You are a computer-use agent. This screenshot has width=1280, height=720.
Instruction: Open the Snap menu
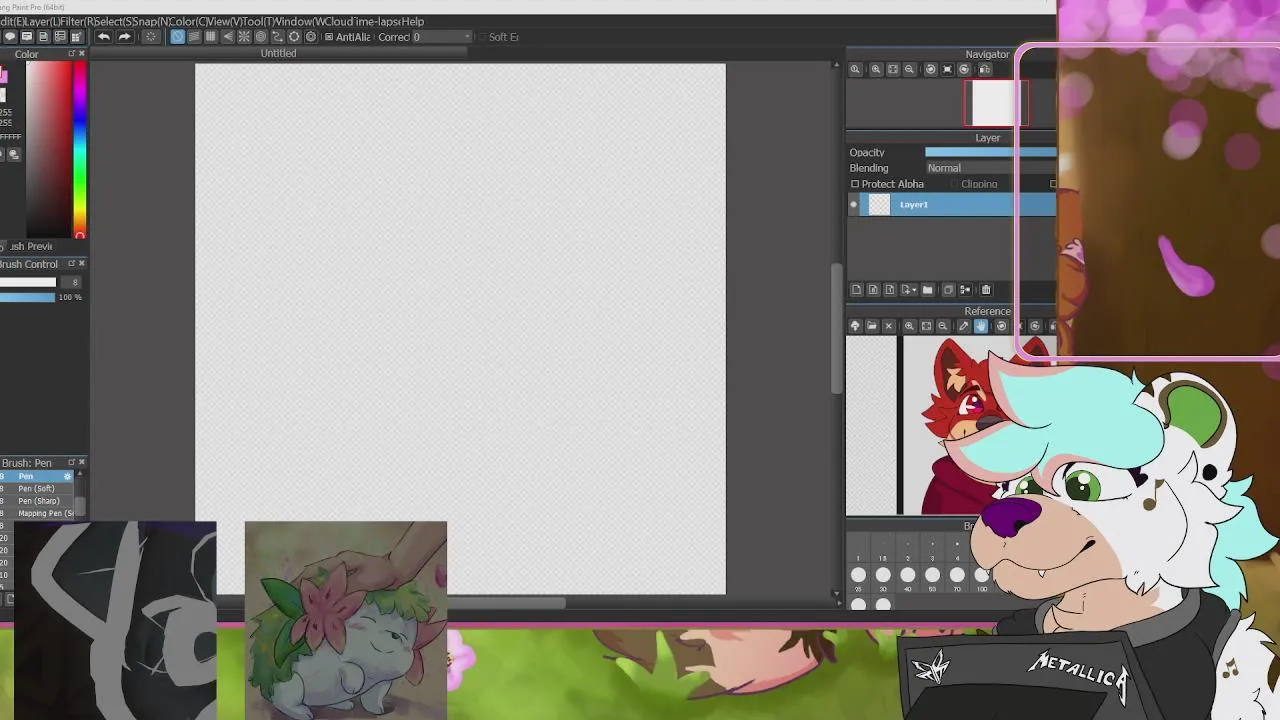click(151, 21)
